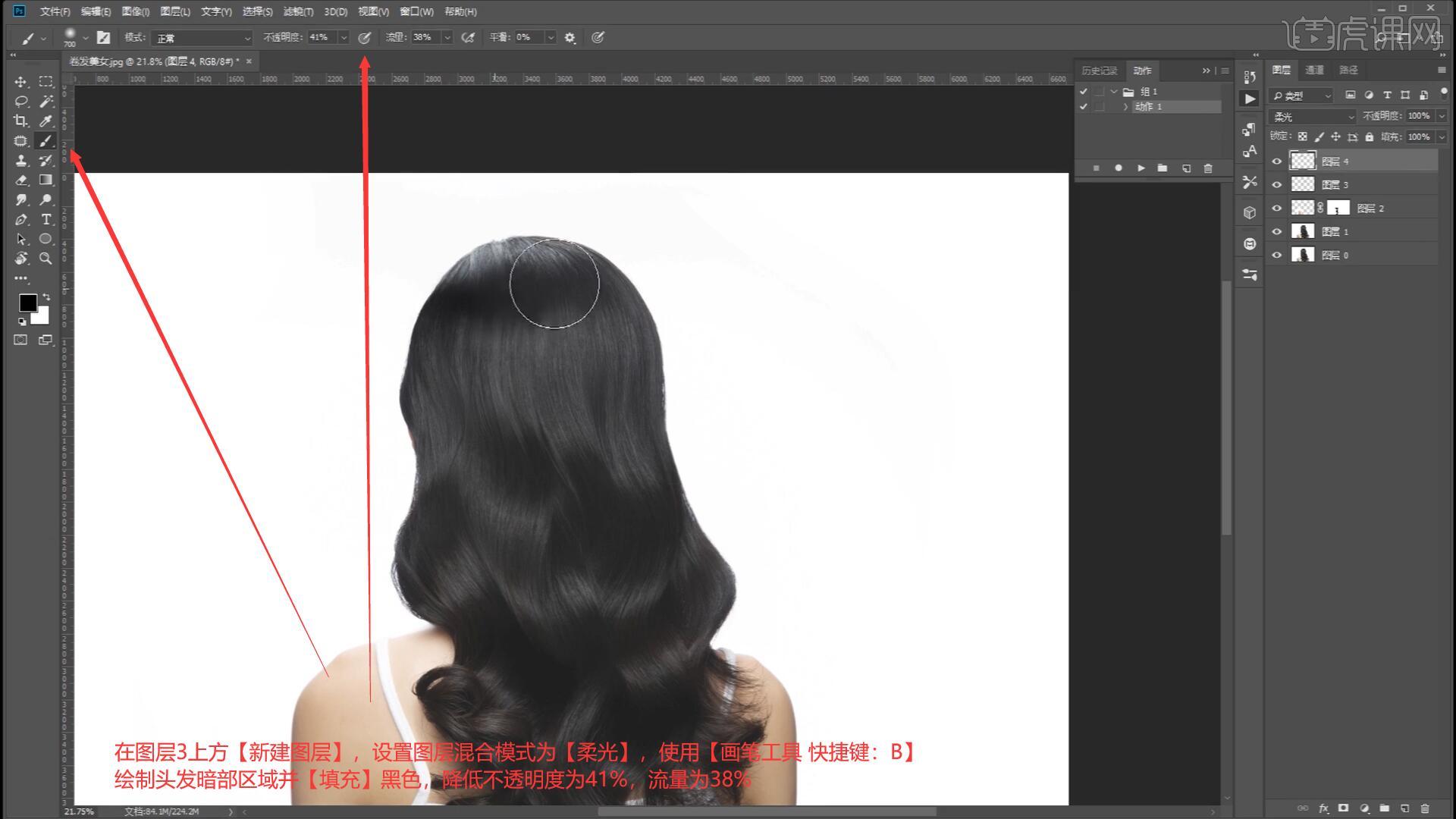This screenshot has width=1456, height=819.
Task: Select the Rectangular Marquee tool
Action: point(45,81)
